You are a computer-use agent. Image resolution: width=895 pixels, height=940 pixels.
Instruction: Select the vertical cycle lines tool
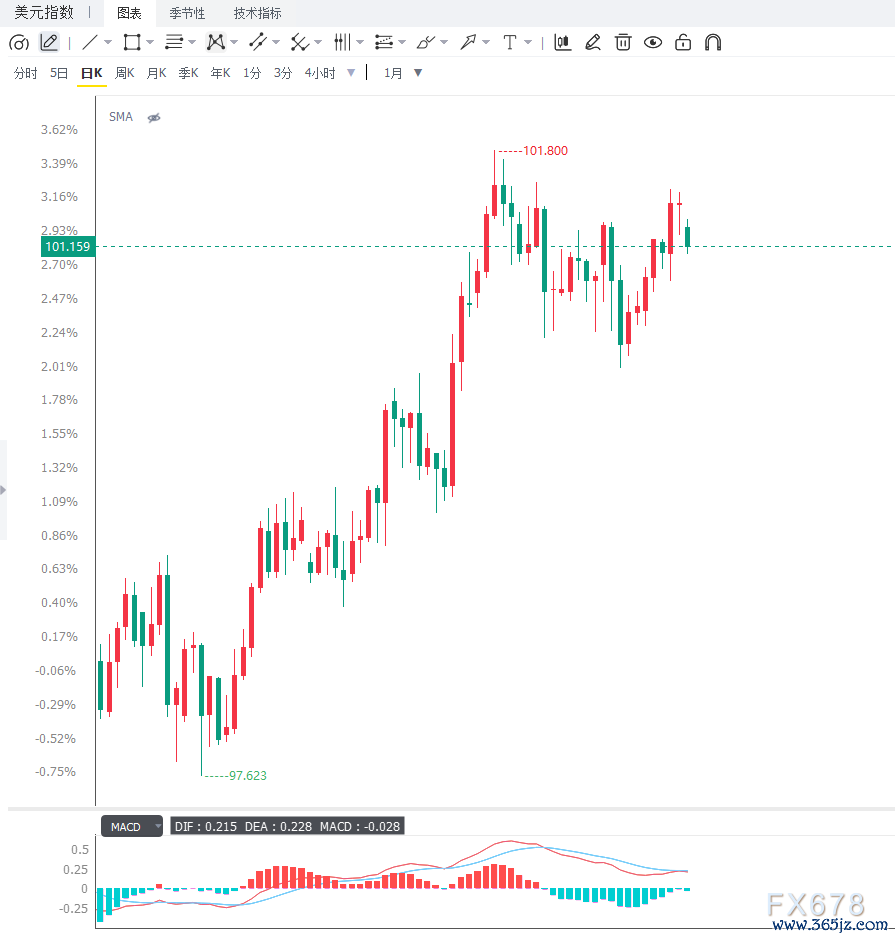click(x=342, y=43)
